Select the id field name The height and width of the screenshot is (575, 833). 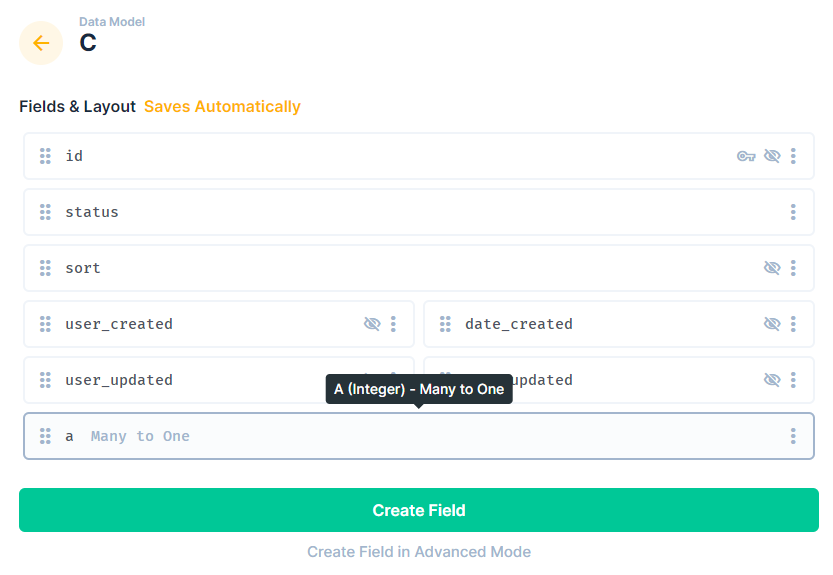point(74,156)
